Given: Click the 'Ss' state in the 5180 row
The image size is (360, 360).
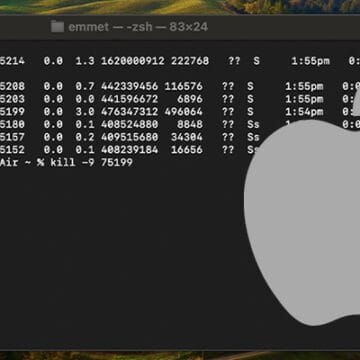Looking at the screenshot, I should point(253,124).
